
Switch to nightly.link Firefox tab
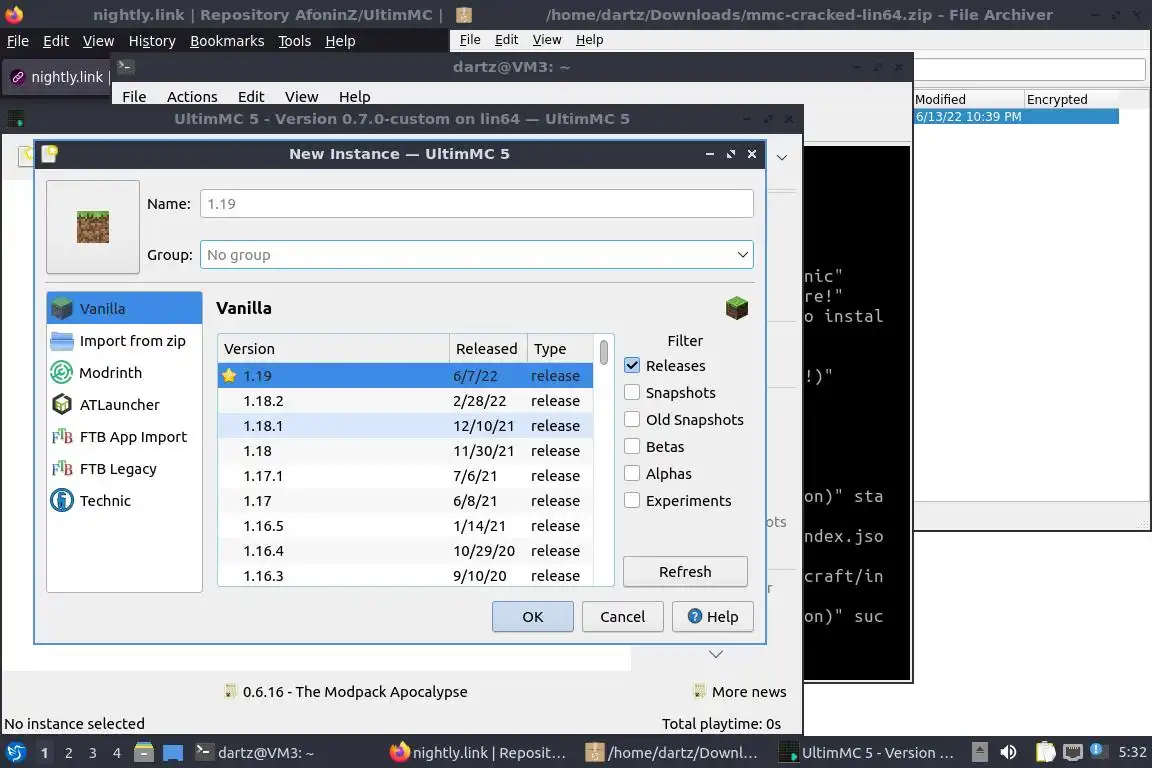tap(59, 77)
